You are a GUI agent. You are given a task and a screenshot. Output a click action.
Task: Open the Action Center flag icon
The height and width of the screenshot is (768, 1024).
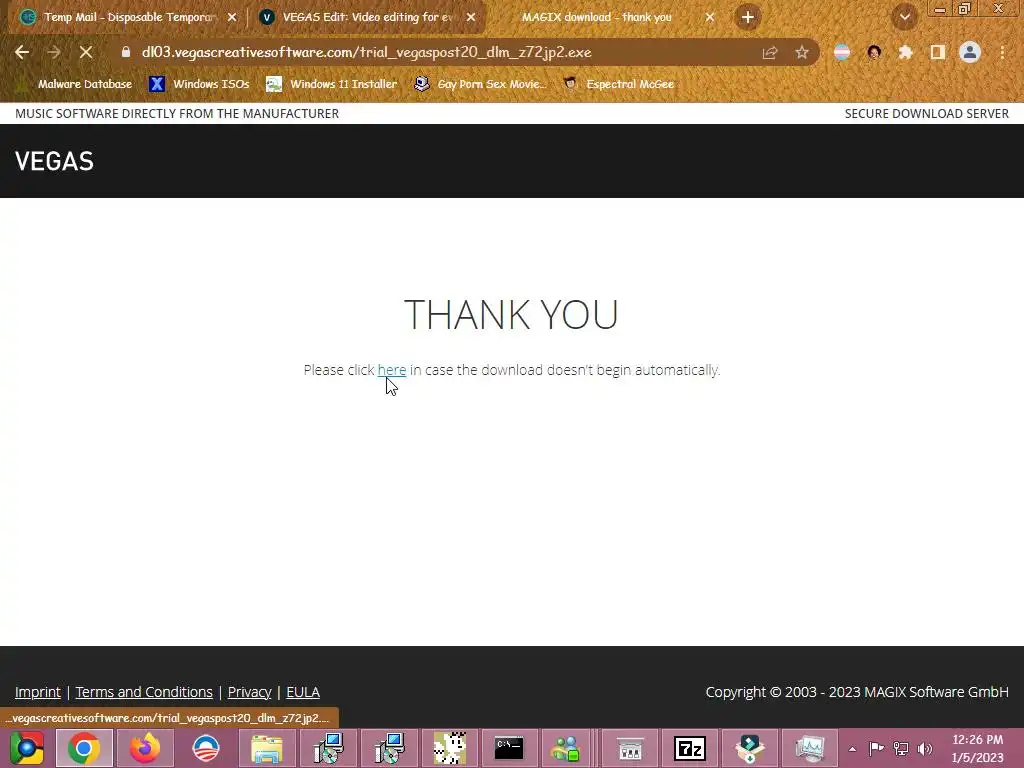[x=876, y=748]
